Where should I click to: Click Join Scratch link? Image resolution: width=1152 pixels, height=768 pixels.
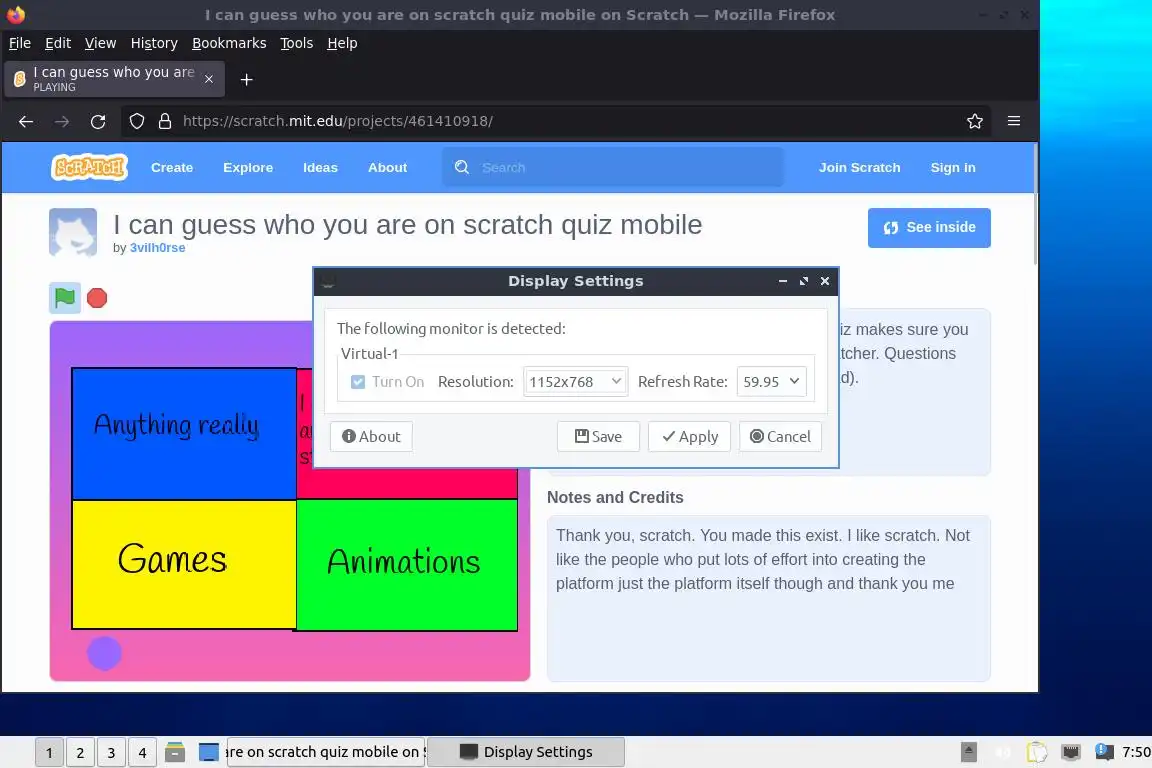coord(860,168)
